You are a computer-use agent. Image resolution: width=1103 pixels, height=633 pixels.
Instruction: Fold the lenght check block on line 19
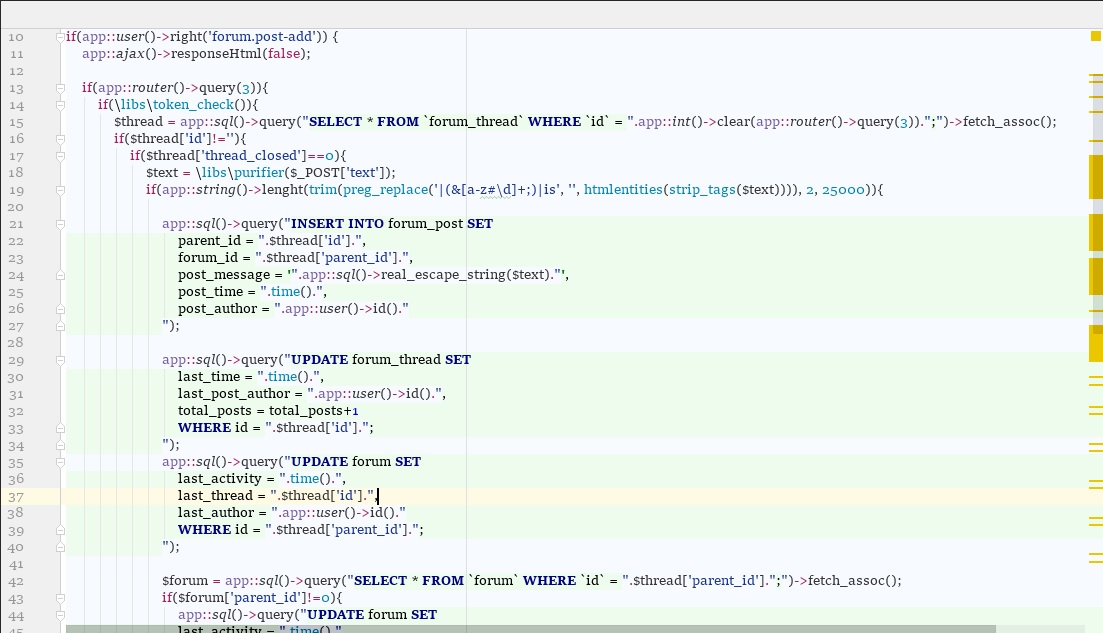pos(60,190)
